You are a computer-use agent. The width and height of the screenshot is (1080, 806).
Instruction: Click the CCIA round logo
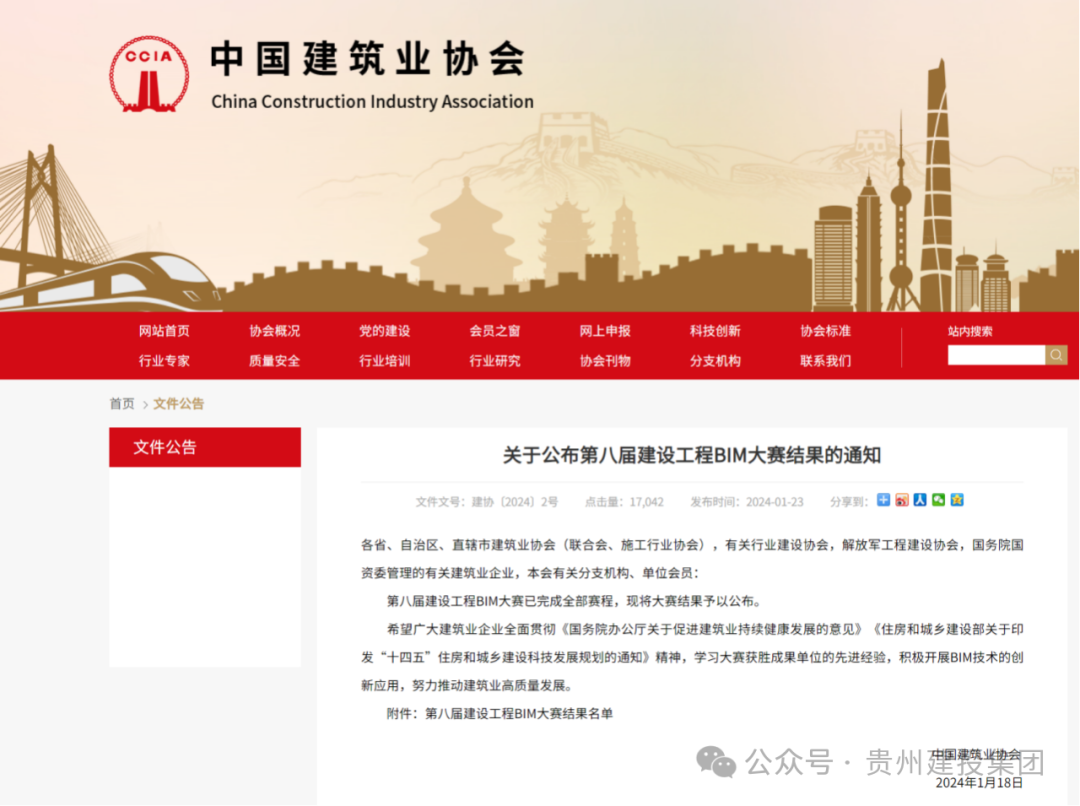click(x=148, y=74)
